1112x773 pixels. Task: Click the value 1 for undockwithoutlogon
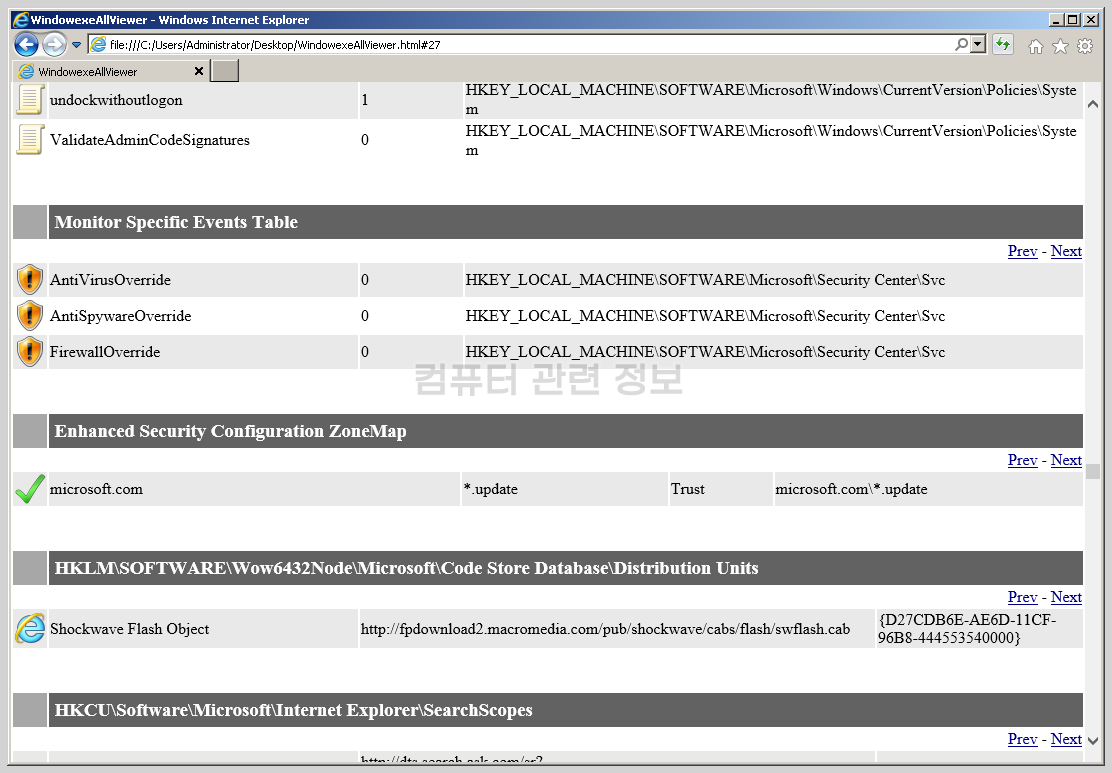[365, 100]
